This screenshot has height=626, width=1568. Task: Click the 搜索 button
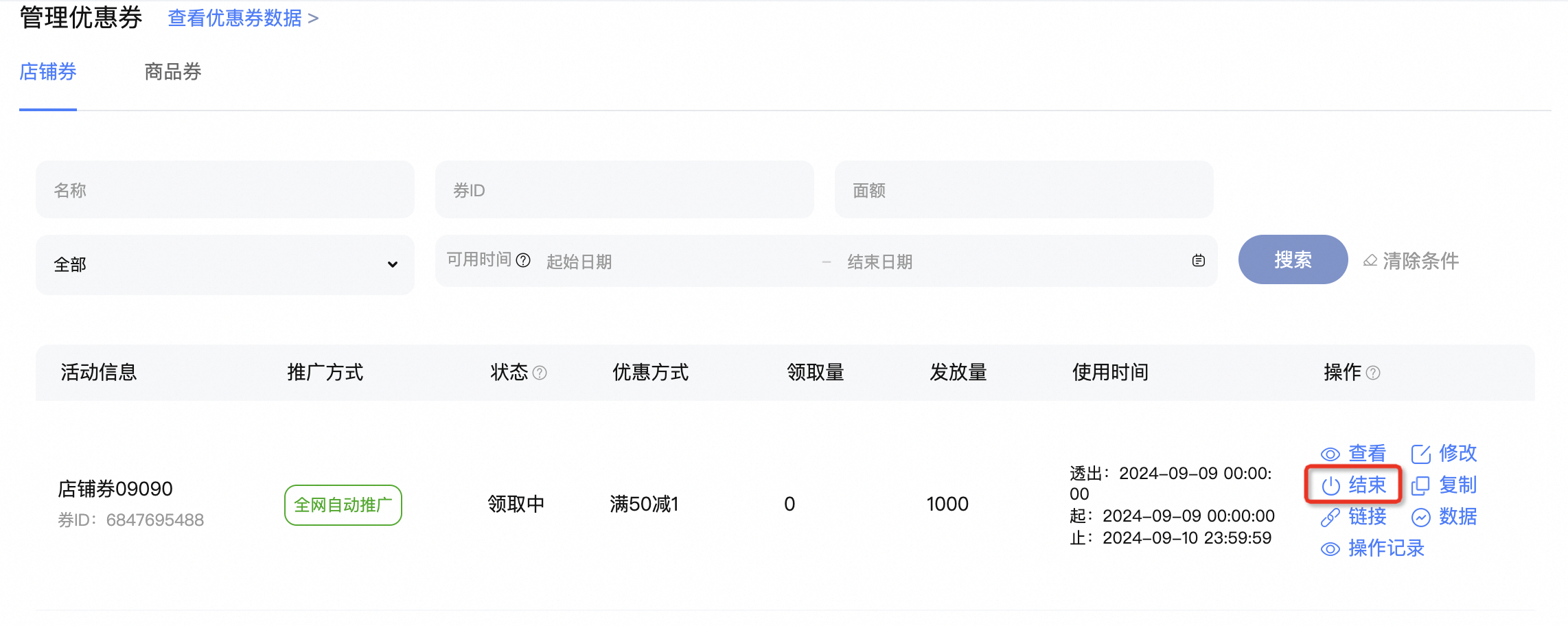coord(1293,259)
